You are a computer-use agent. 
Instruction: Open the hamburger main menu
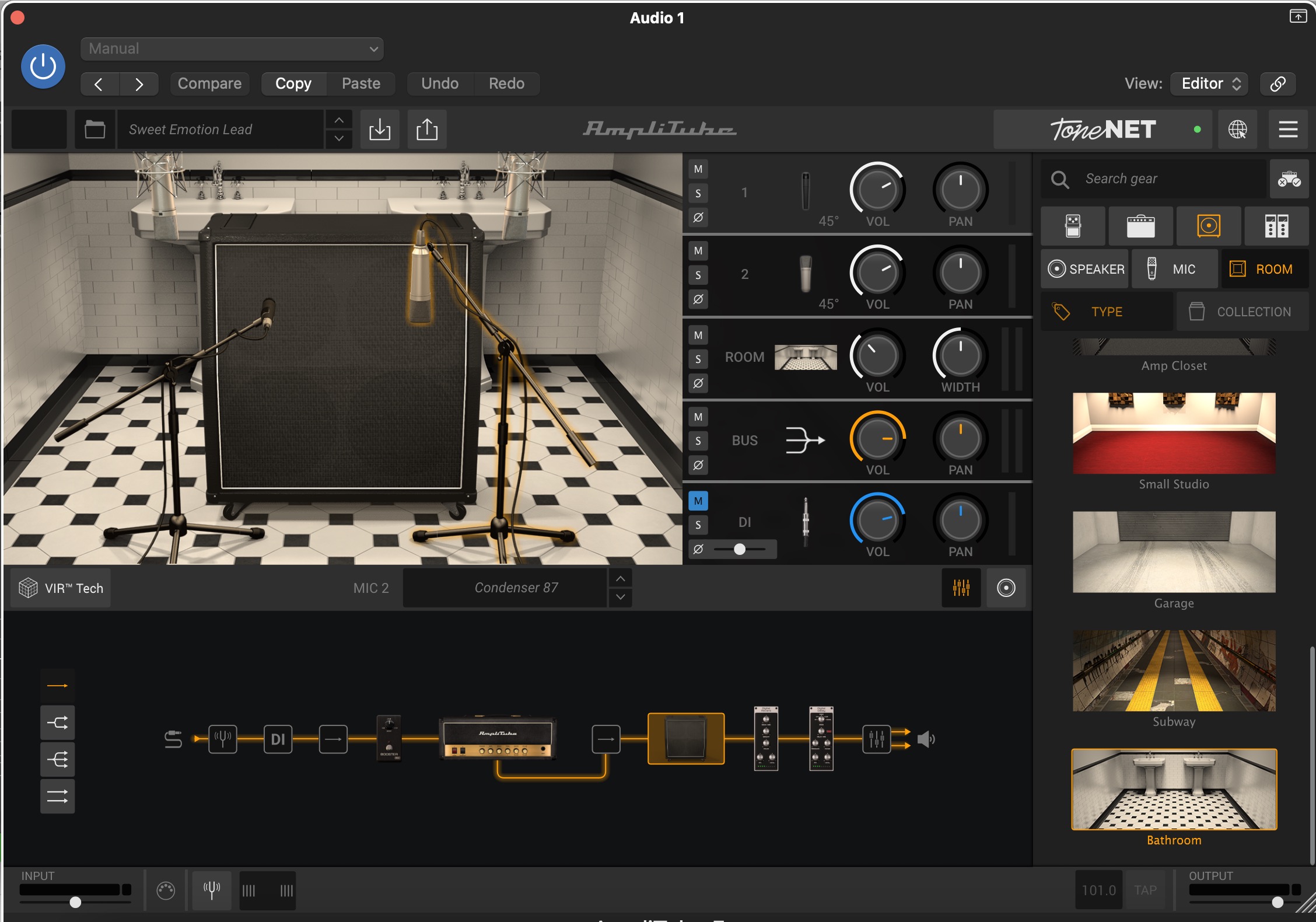point(1288,129)
